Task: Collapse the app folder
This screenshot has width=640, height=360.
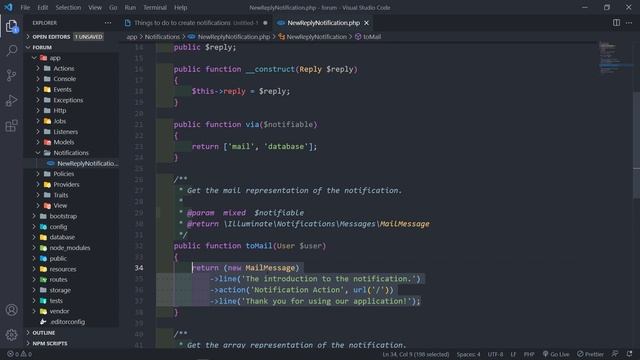Action: (x=71, y=58)
